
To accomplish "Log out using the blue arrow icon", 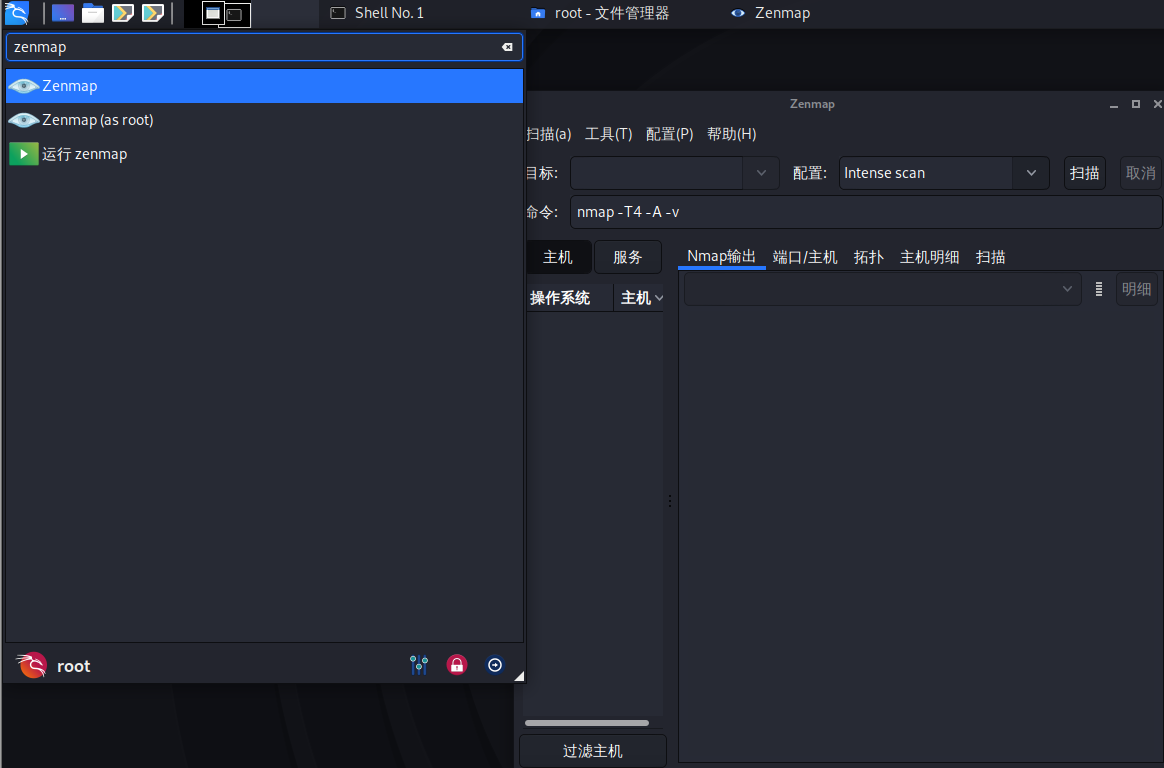I will (495, 665).
